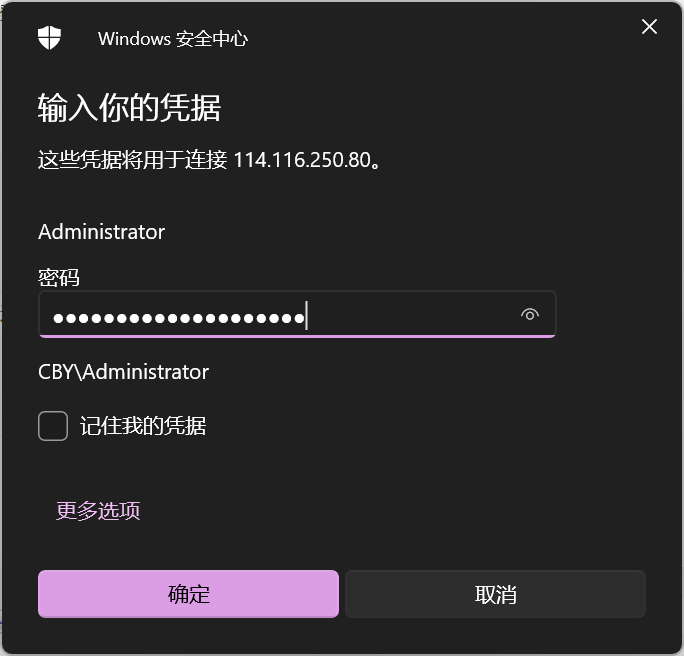Click the blank title bar area

click(436, 35)
